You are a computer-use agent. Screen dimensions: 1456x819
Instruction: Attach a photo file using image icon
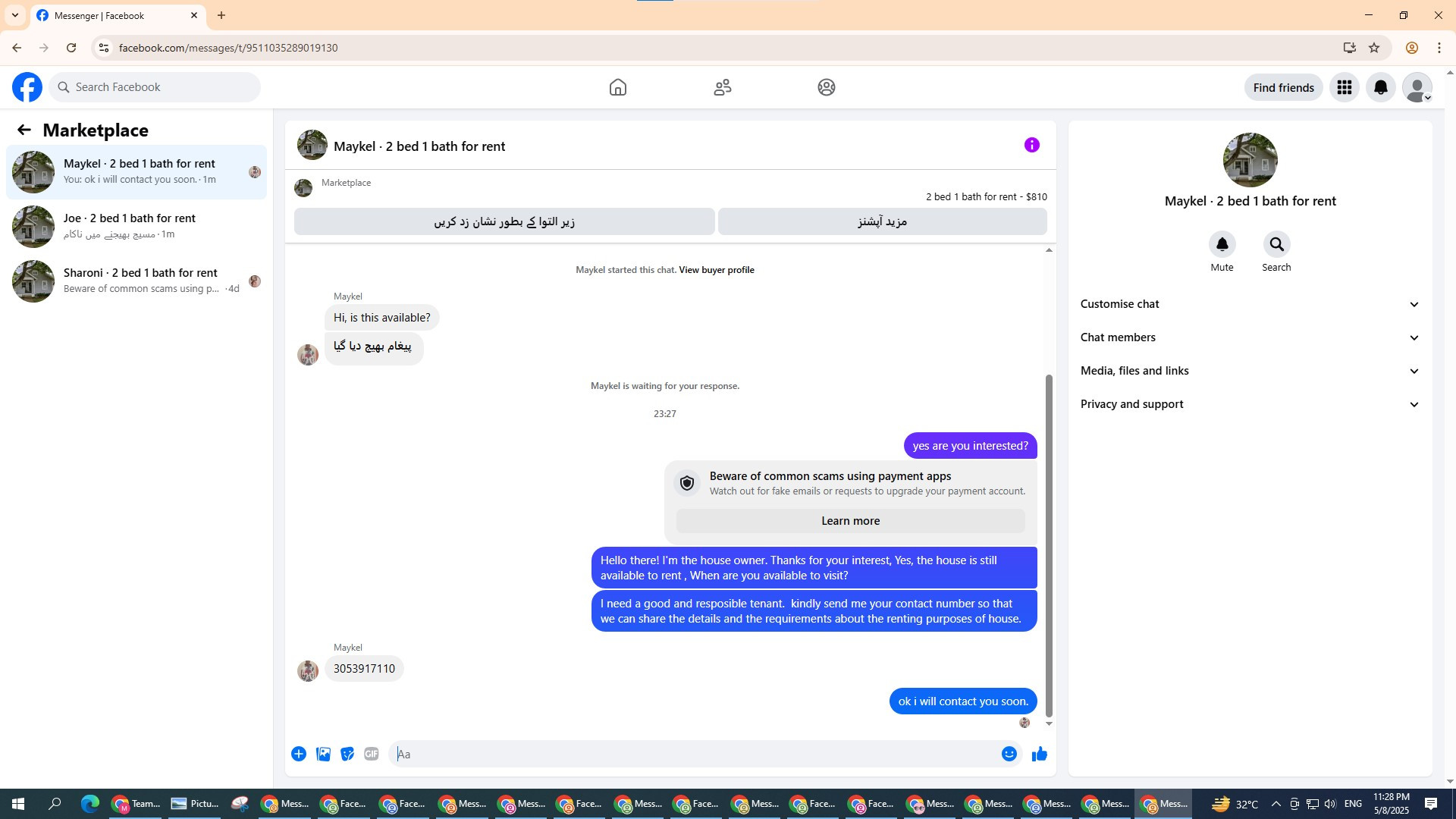[323, 754]
